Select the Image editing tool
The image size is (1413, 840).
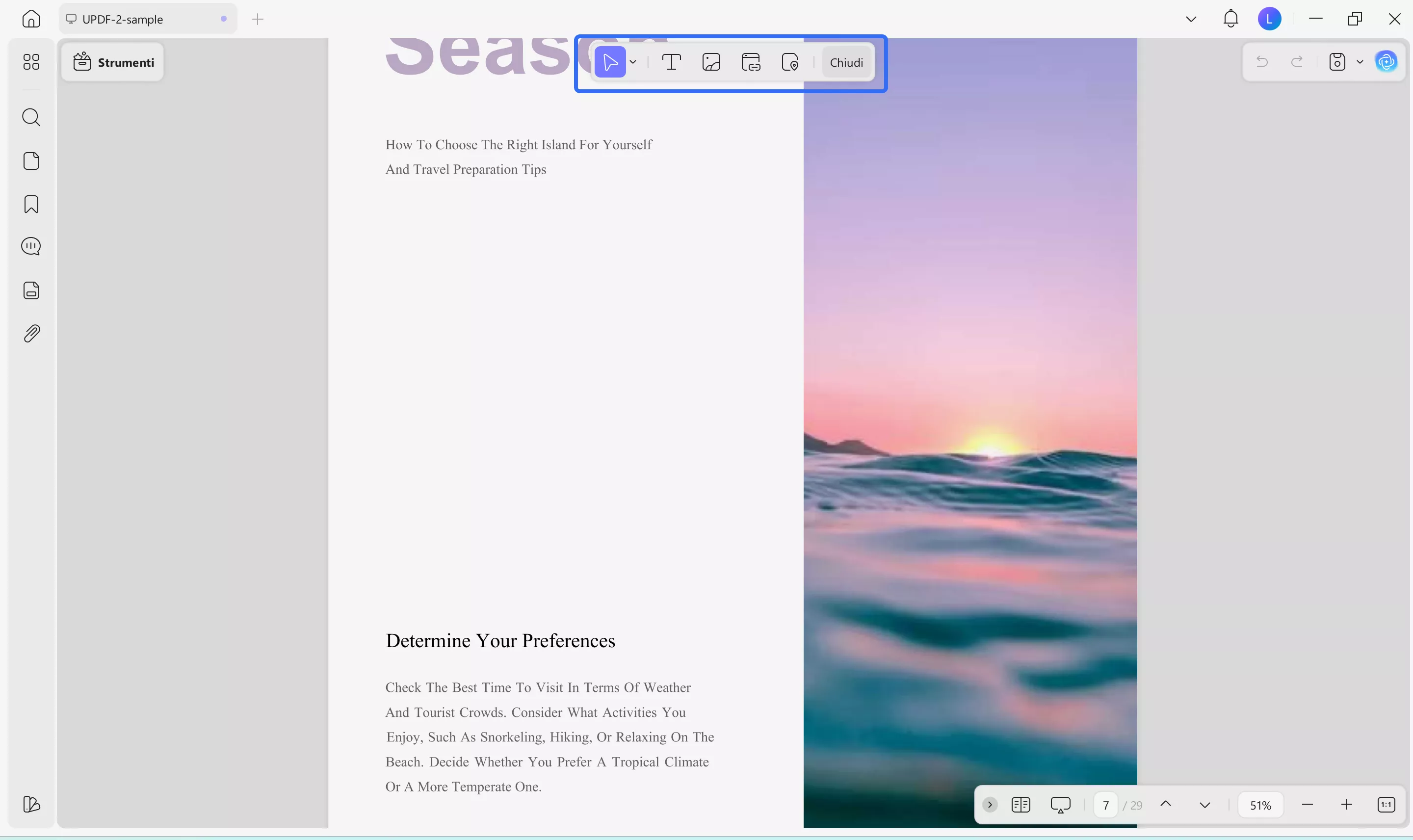711,62
